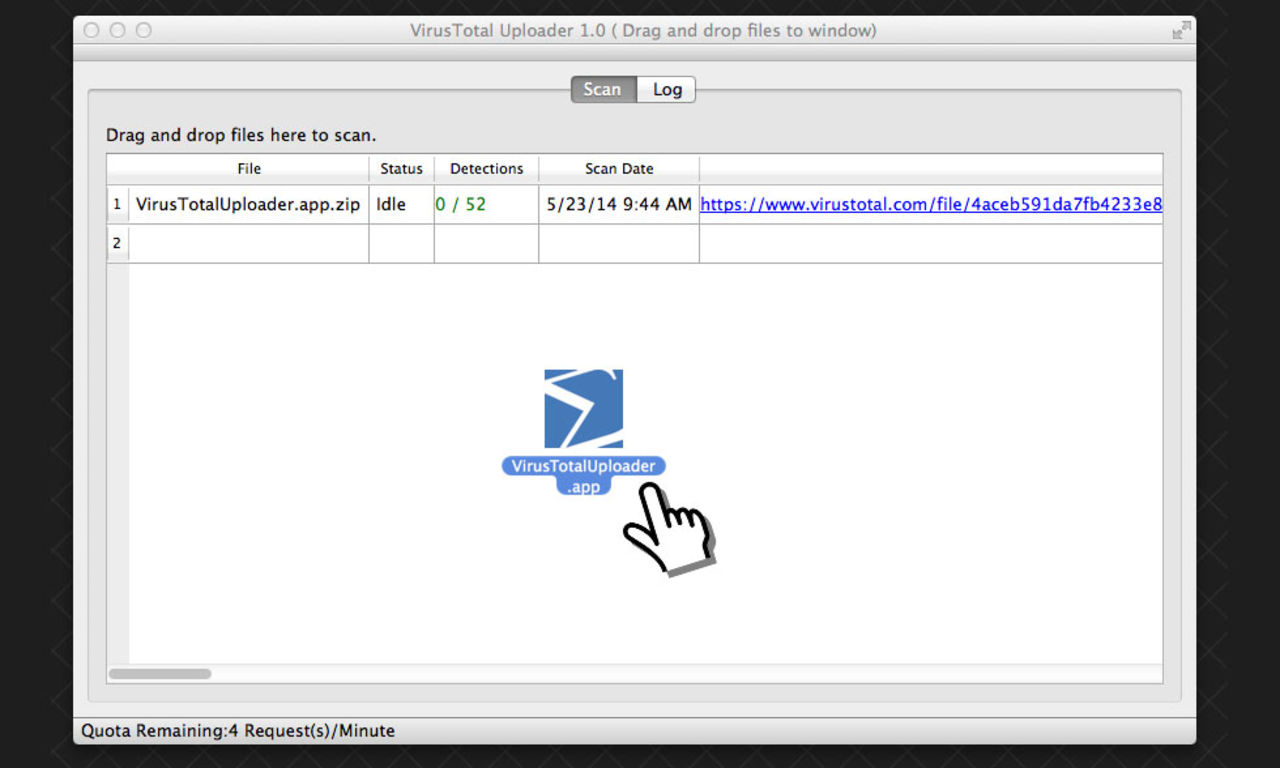Click the row number 1 cell
This screenshot has width=1280, height=768.
(117, 204)
